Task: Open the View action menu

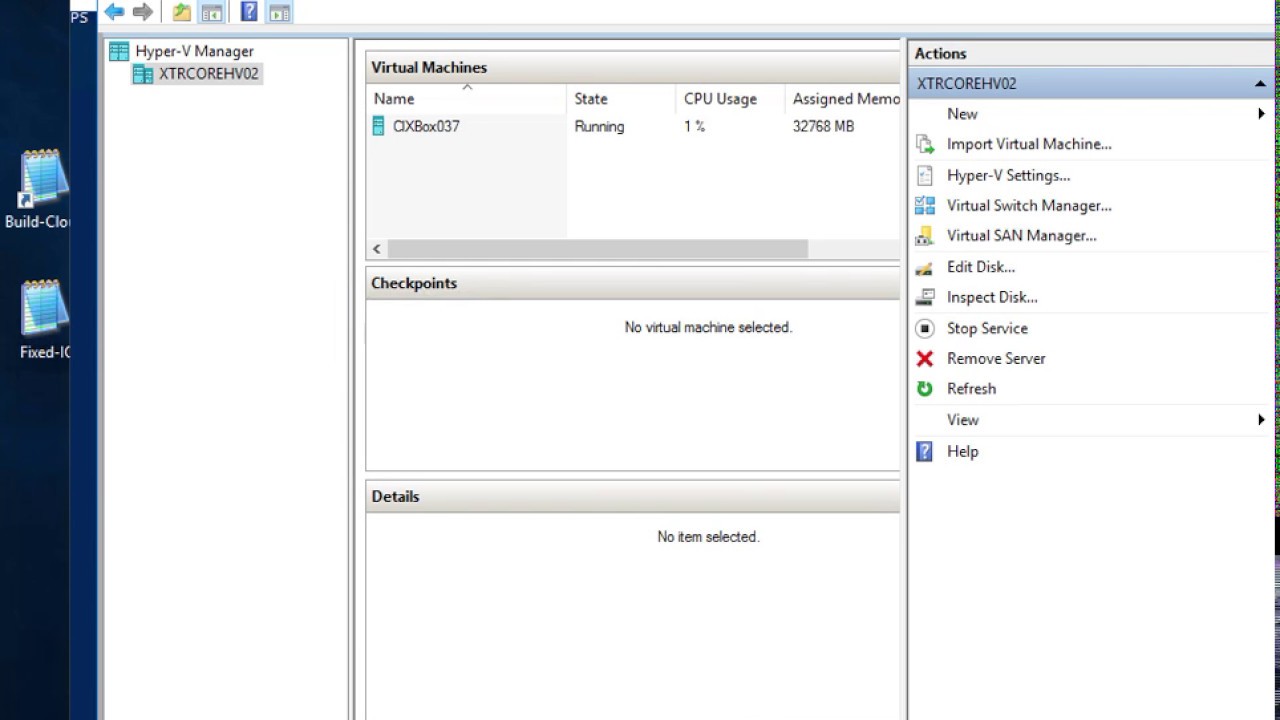Action: click(x=963, y=420)
